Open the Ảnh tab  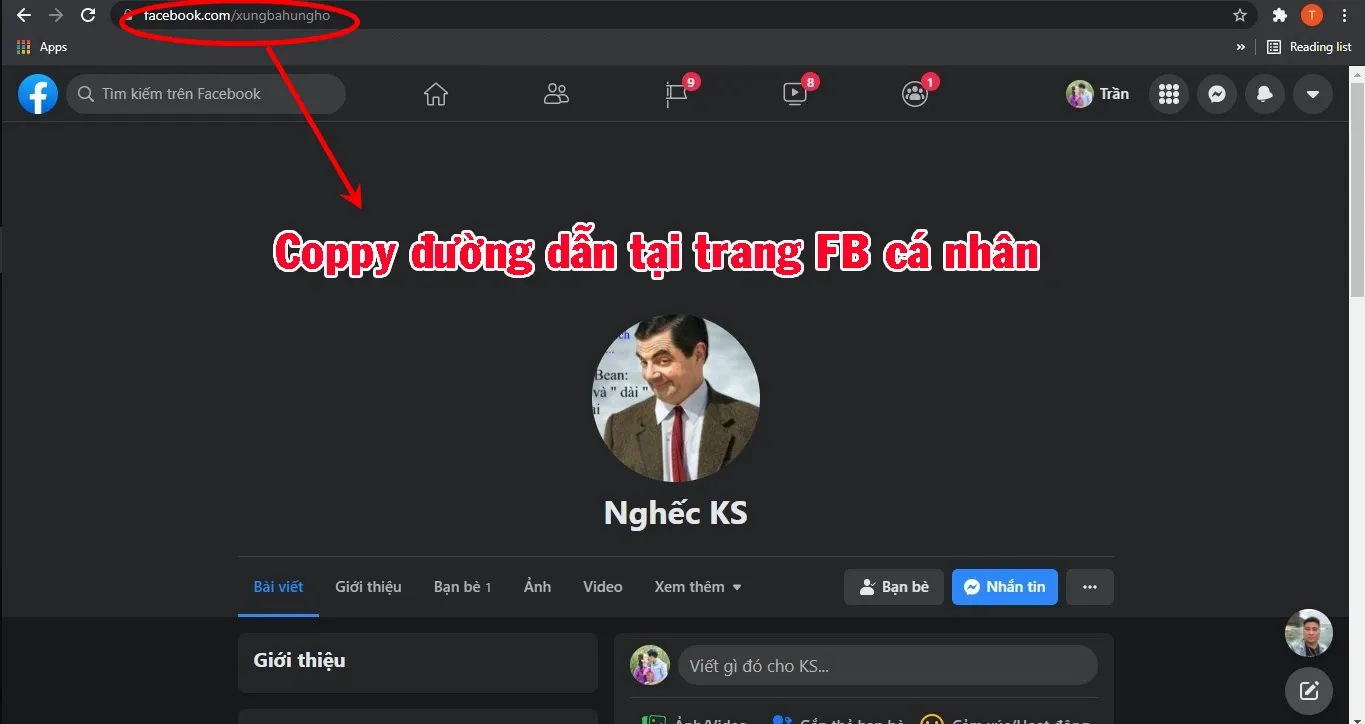538,587
